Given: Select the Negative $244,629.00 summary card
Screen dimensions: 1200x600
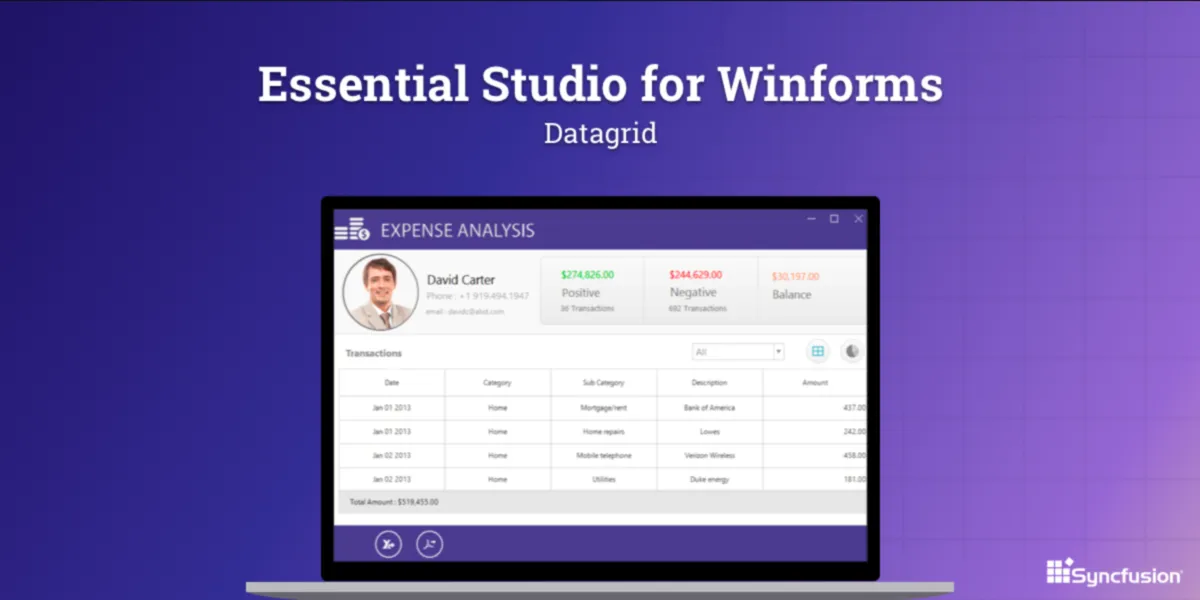Looking at the screenshot, I should [700, 291].
